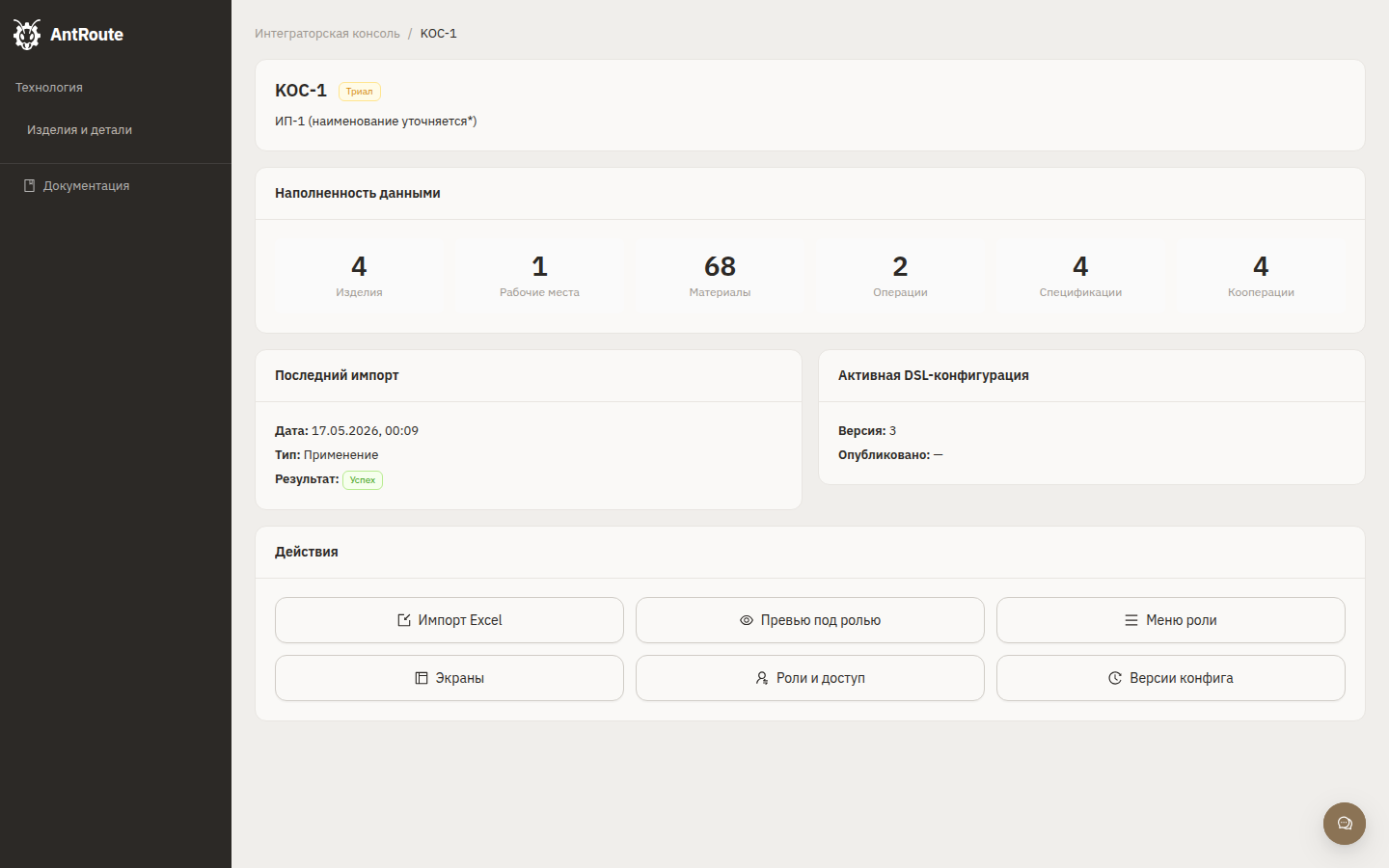The height and width of the screenshot is (868, 1389).
Task: Click the text ИП-1 (наименование уточняется*)
Action: (376, 122)
